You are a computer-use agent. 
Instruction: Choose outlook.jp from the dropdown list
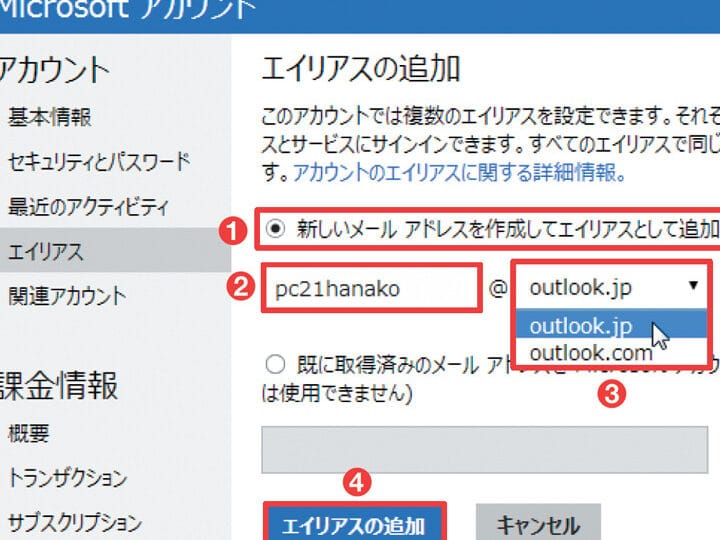click(x=611, y=324)
